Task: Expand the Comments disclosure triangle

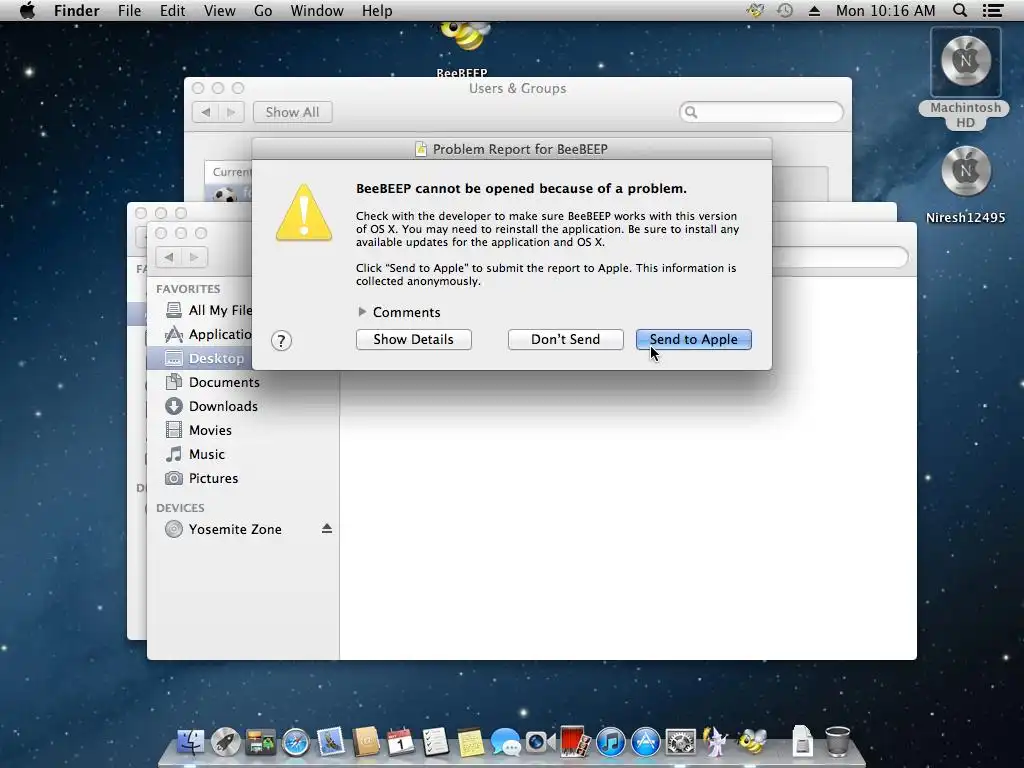Action: (362, 312)
